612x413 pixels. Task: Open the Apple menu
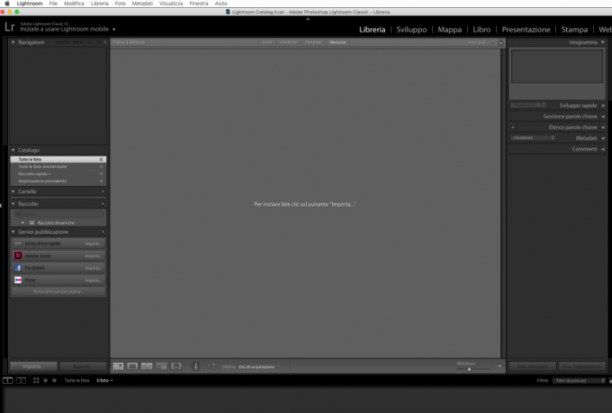click(x=7, y=3)
